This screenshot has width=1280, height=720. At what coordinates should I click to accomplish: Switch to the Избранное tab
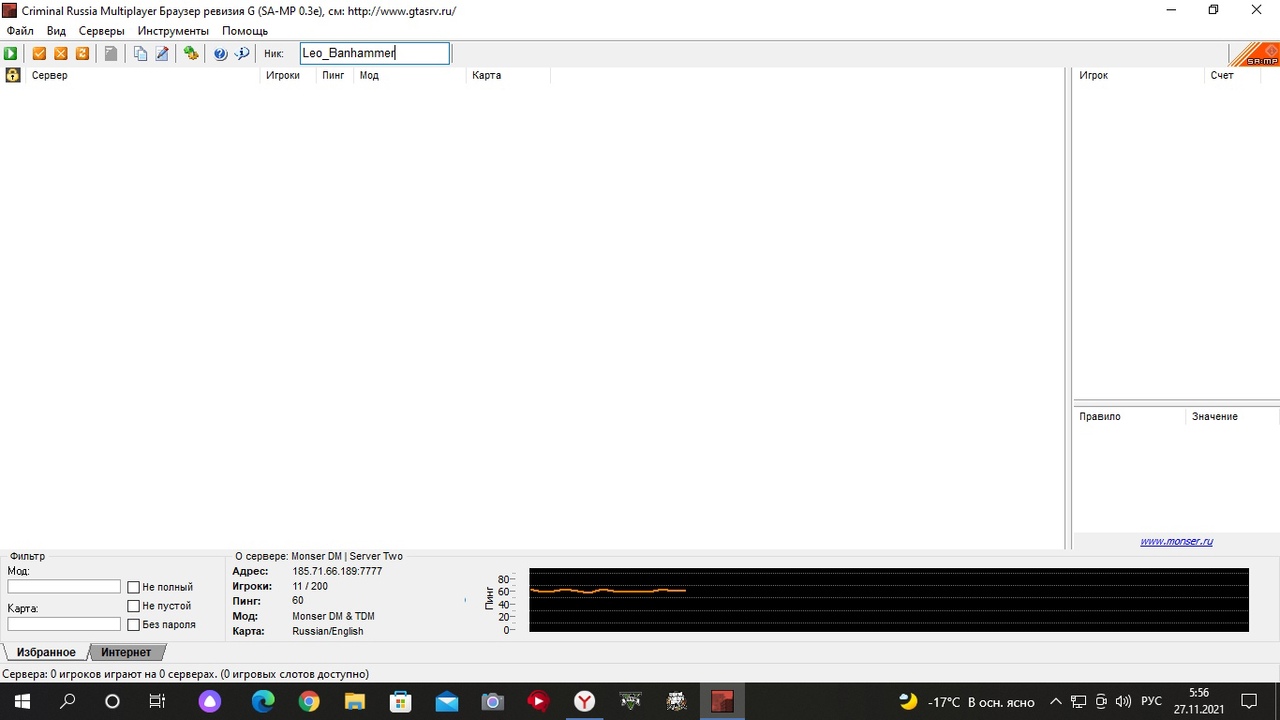pos(46,652)
